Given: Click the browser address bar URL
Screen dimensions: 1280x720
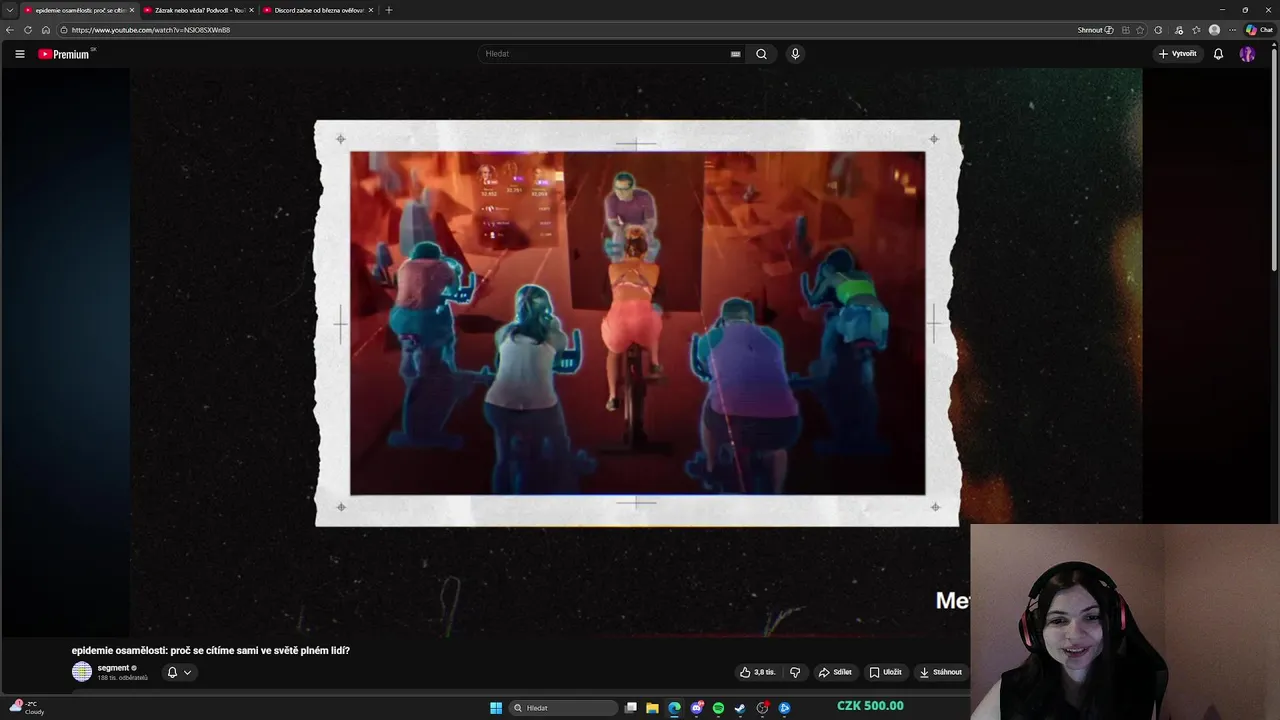Looking at the screenshot, I should [150, 30].
